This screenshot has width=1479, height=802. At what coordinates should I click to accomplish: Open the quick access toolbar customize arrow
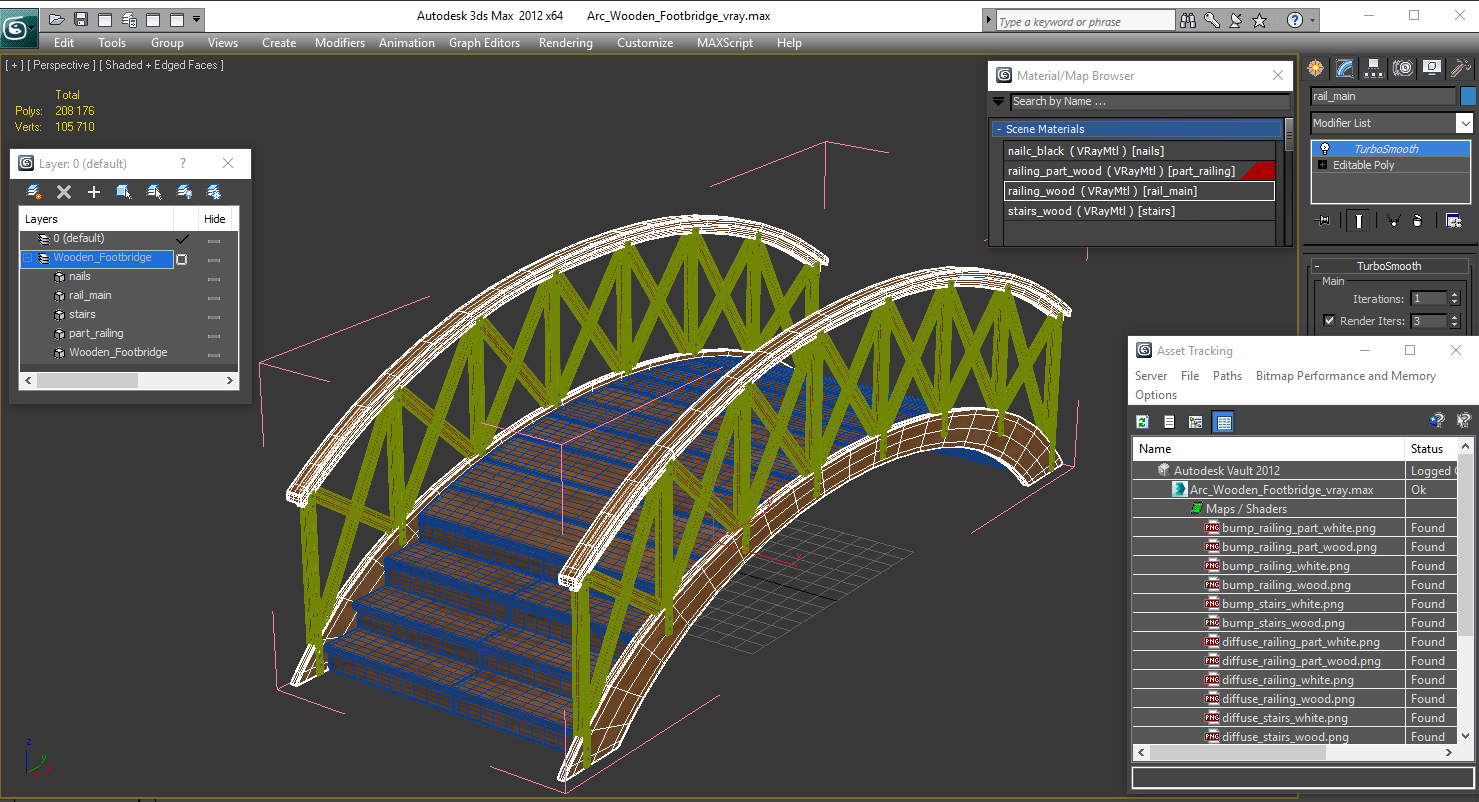tap(197, 19)
